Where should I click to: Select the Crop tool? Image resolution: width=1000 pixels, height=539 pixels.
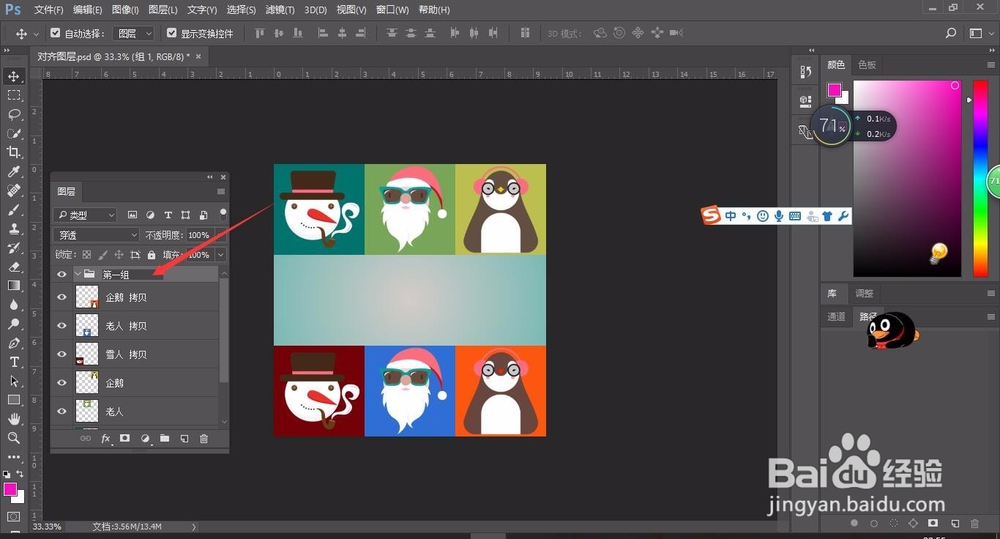[x=13, y=152]
